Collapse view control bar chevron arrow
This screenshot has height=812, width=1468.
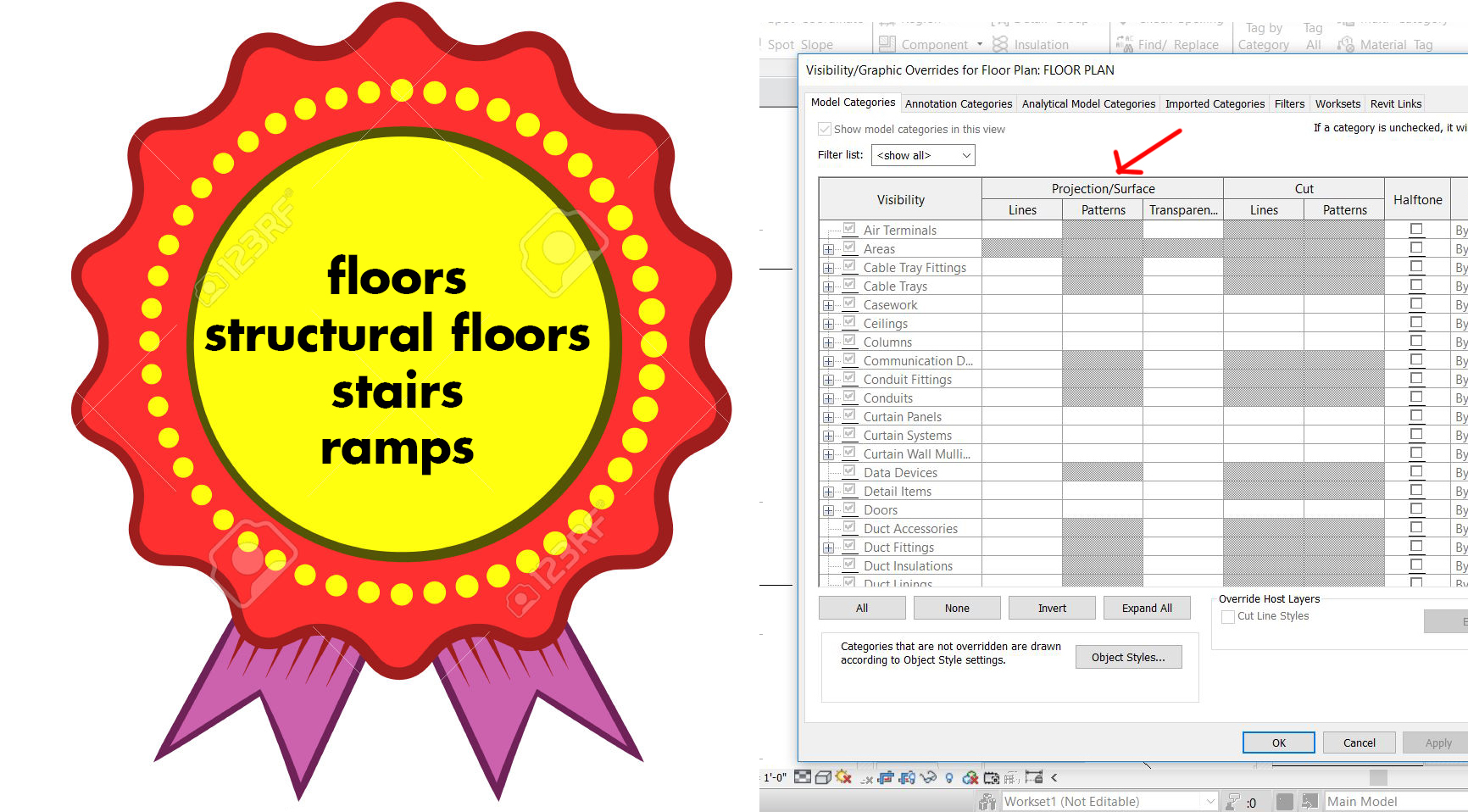1054,777
